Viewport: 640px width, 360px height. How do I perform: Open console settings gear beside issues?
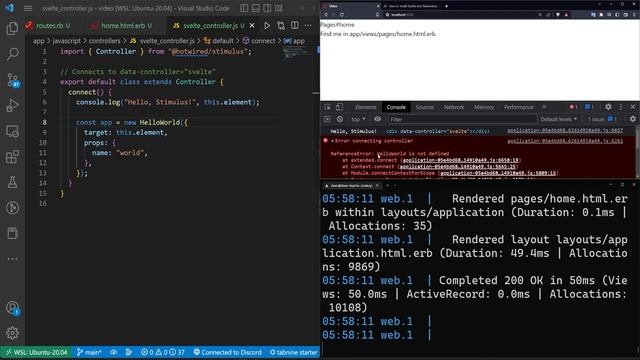[x=633, y=119]
